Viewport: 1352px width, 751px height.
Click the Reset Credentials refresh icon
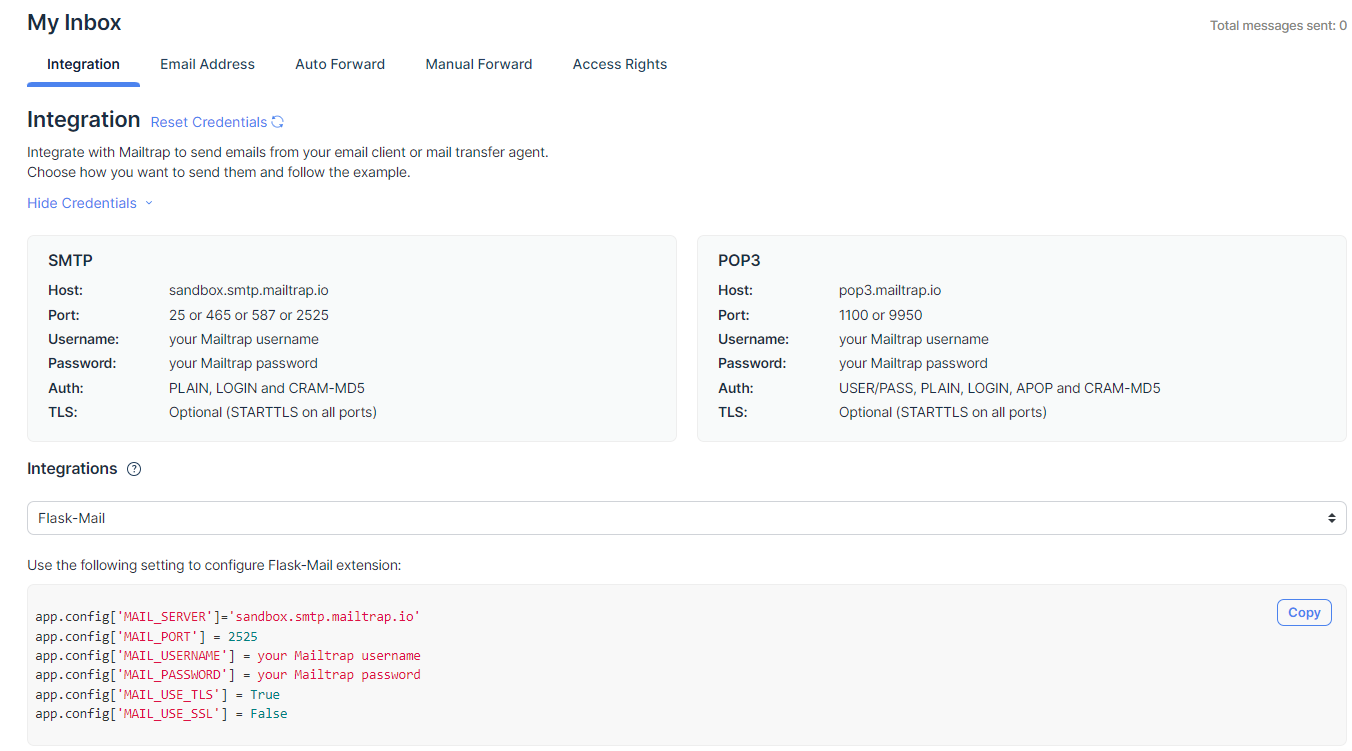coord(278,120)
